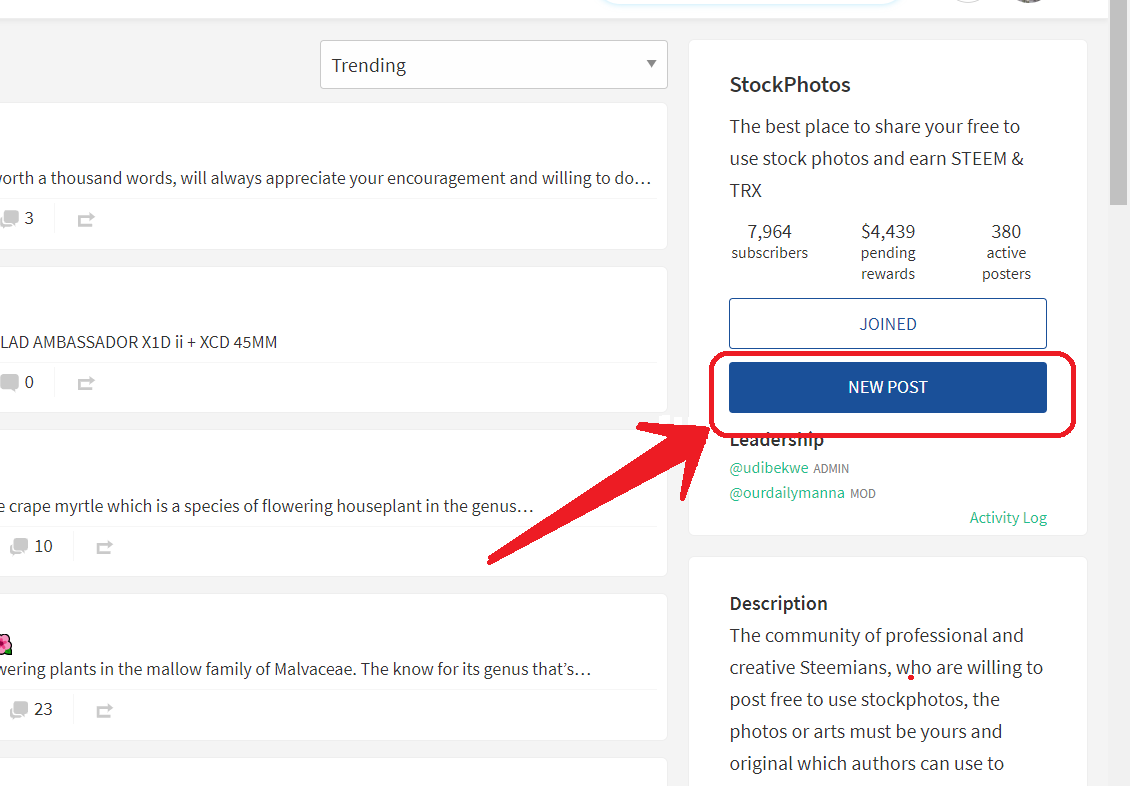1130x786 pixels.
Task: Open the post about Malvaceae mallow family
Action: click(295, 669)
